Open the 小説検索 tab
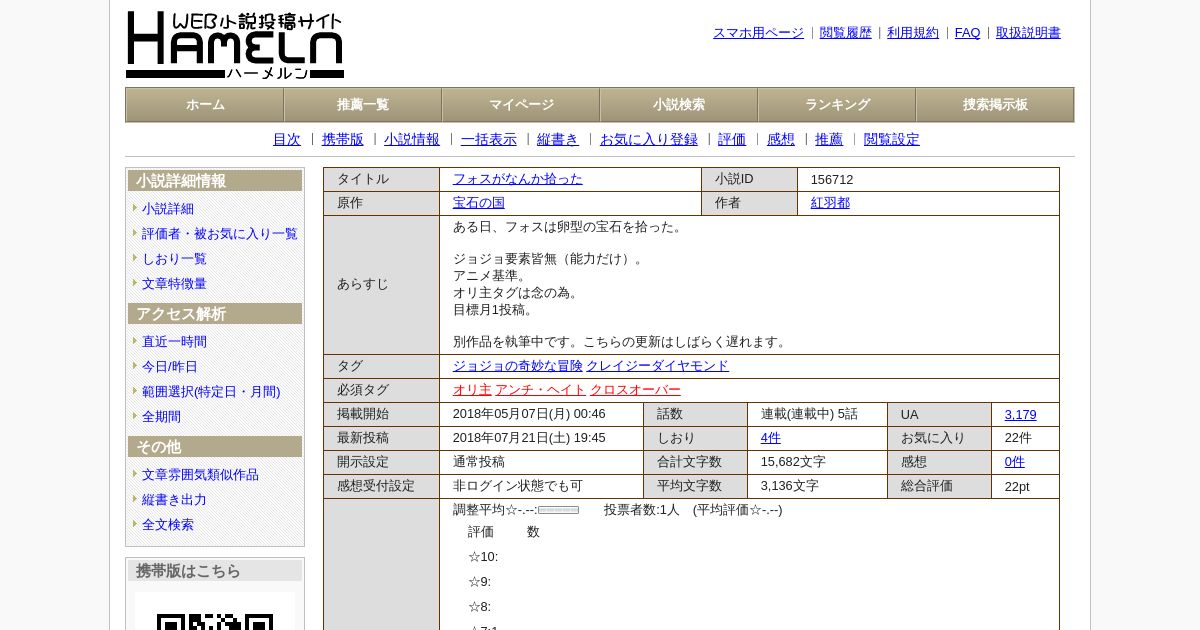 click(x=679, y=105)
